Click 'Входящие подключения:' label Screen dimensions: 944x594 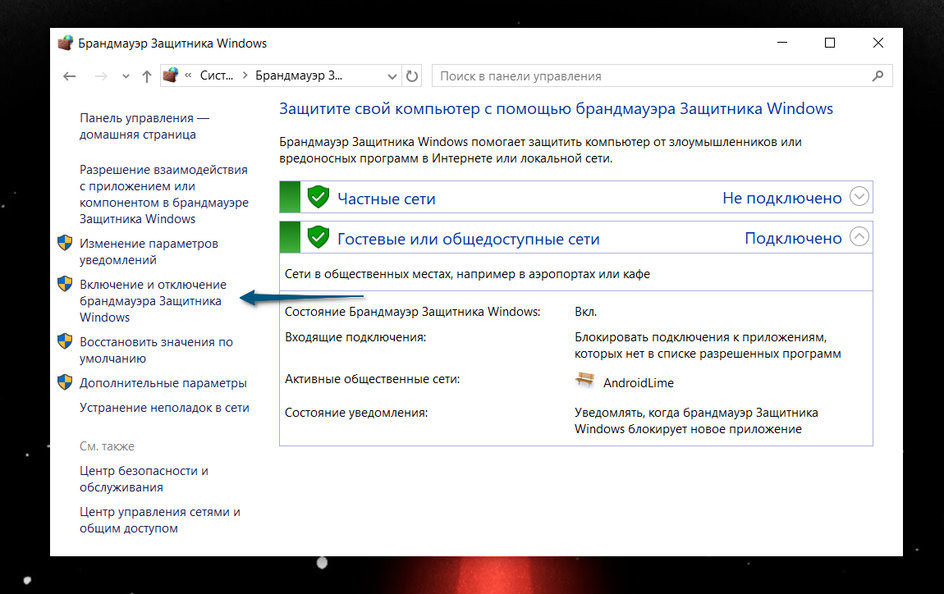[x=355, y=337]
